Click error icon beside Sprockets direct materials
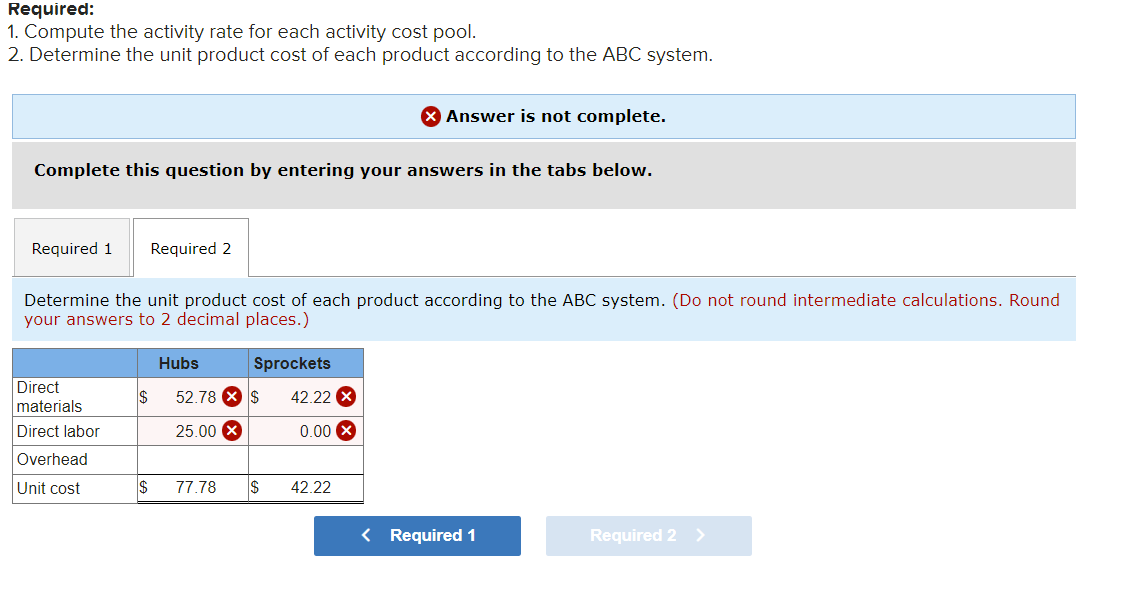The width and height of the screenshot is (1122, 593). click(x=346, y=396)
